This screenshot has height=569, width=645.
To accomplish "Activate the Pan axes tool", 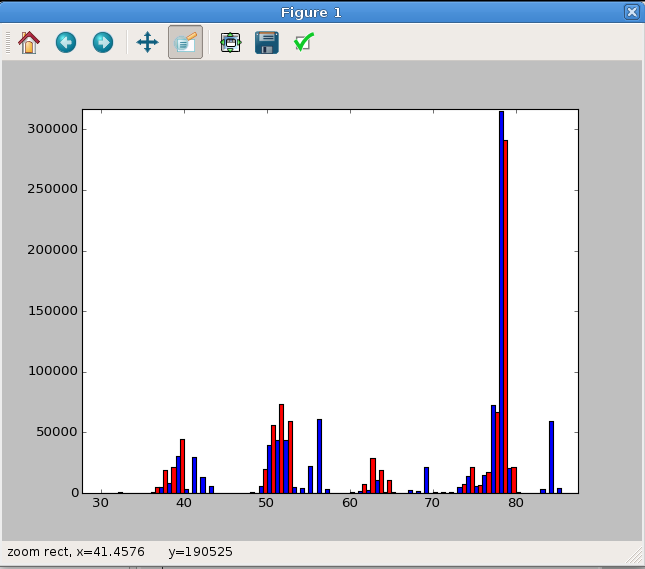I will click(147, 42).
